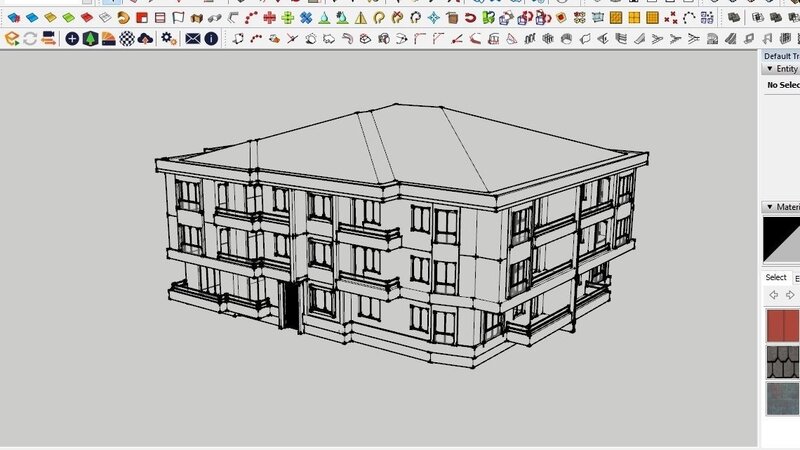Open the blue info 'i' icon
Image resolution: width=800 pixels, height=450 pixels.
[x=211, y=38]
